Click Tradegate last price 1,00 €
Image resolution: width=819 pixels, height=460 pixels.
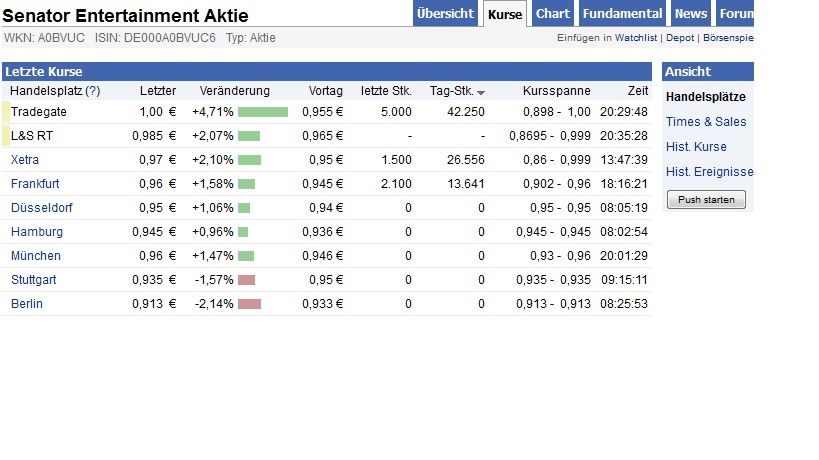157,112
